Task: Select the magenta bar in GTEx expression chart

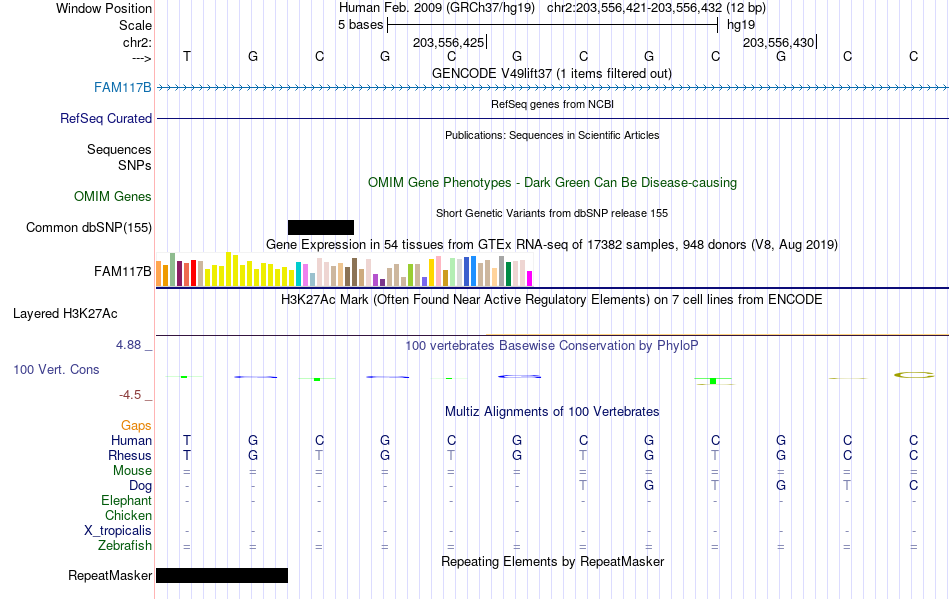Action: point(530,279)
